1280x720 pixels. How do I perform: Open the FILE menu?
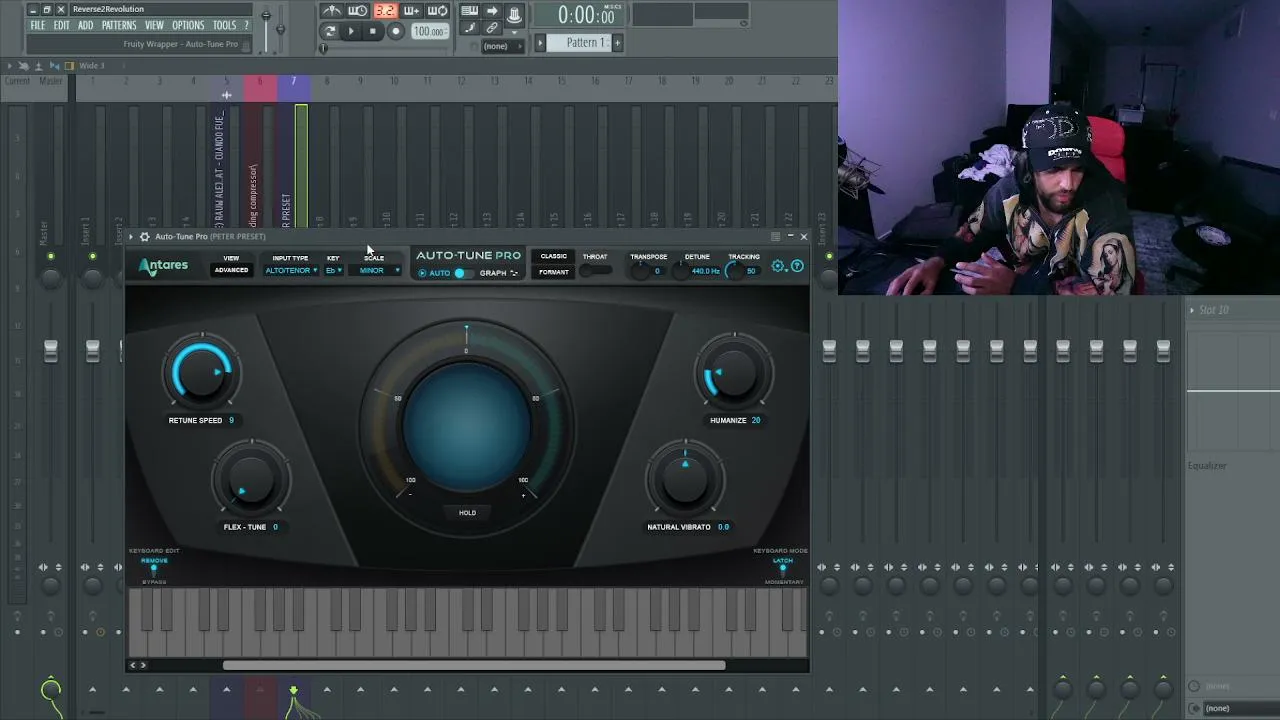[37, 25]
